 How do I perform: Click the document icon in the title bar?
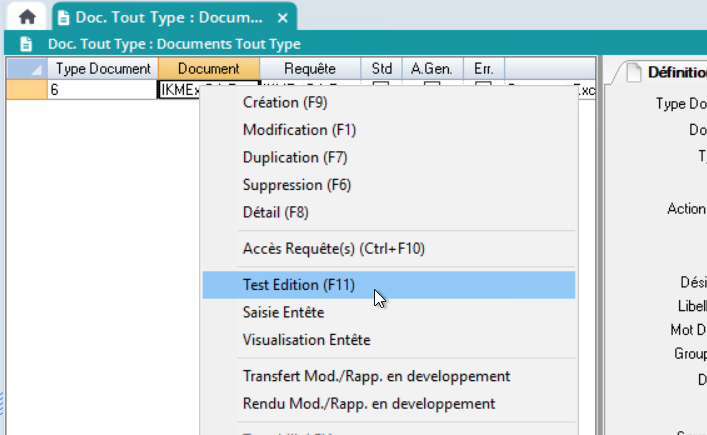point(27,44)
